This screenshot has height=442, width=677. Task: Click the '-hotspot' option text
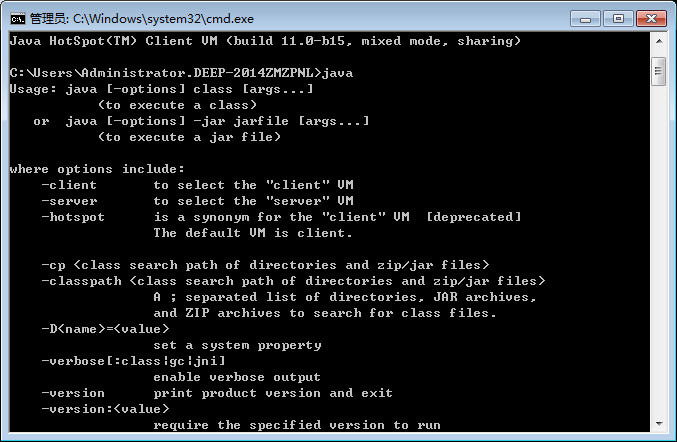click(x=73, y=217)
